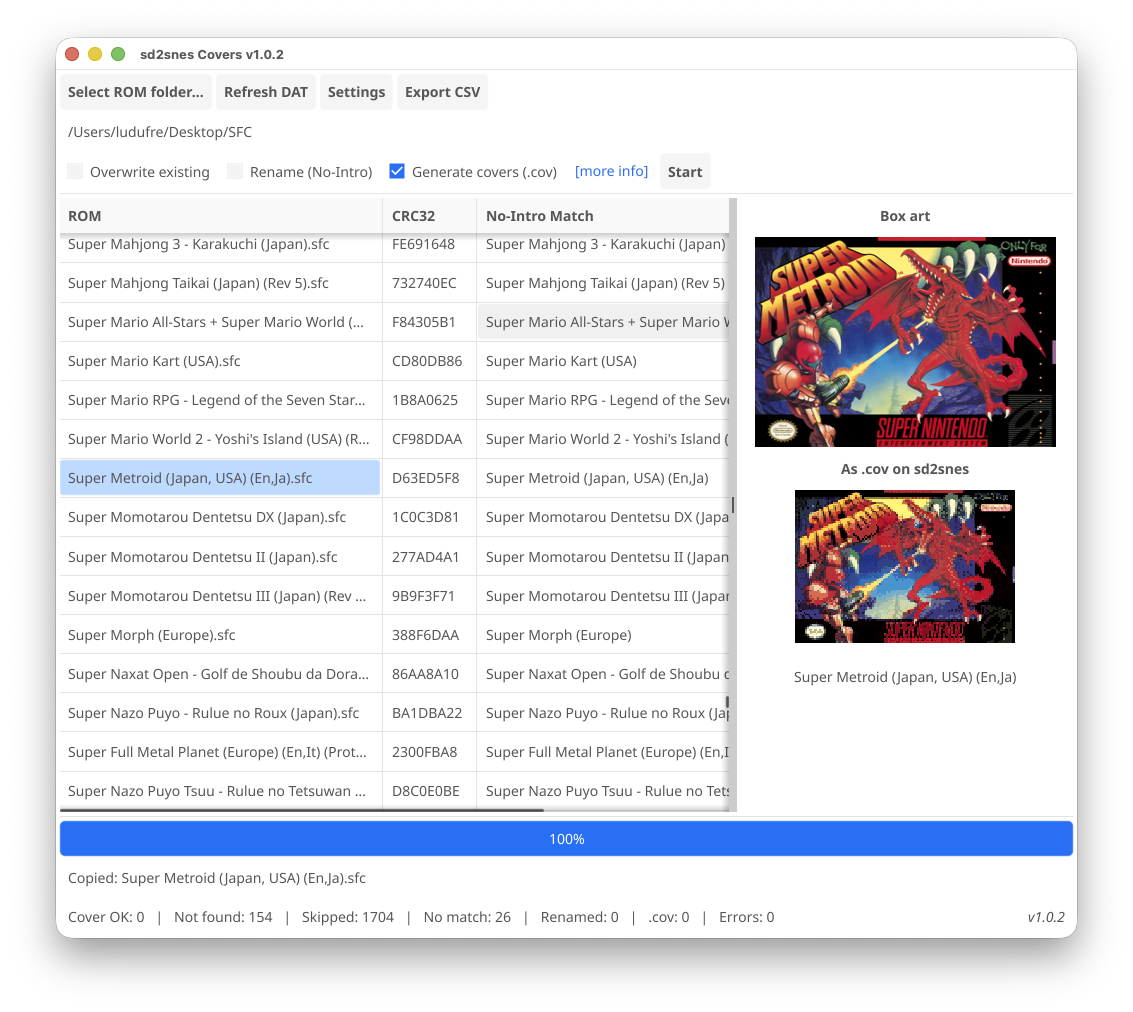1133x1012 pixels.
Task: Click the horizontal scrollbar under the table
Action: coord(302,810)
